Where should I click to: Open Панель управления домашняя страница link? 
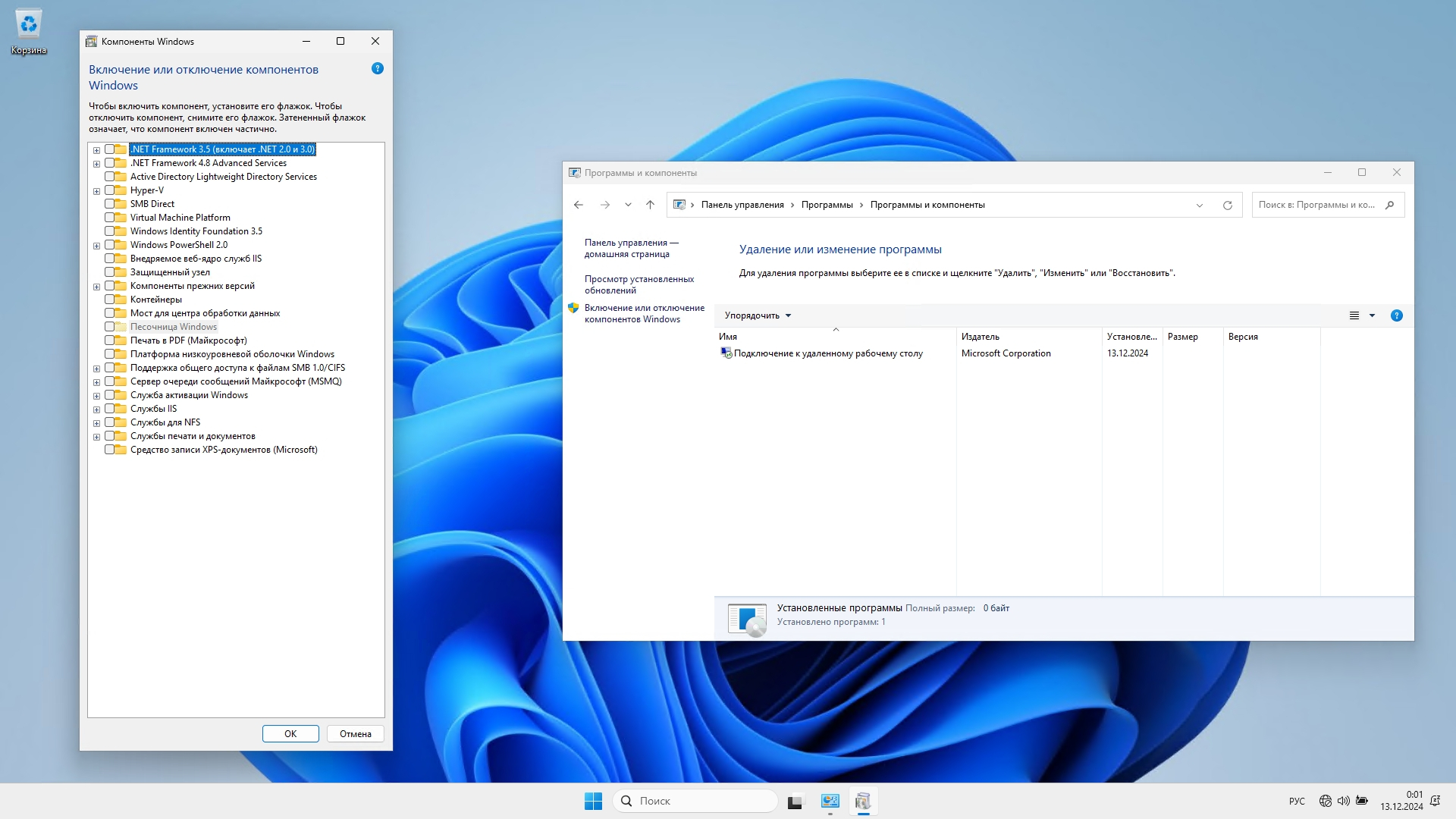pos(631,249)
